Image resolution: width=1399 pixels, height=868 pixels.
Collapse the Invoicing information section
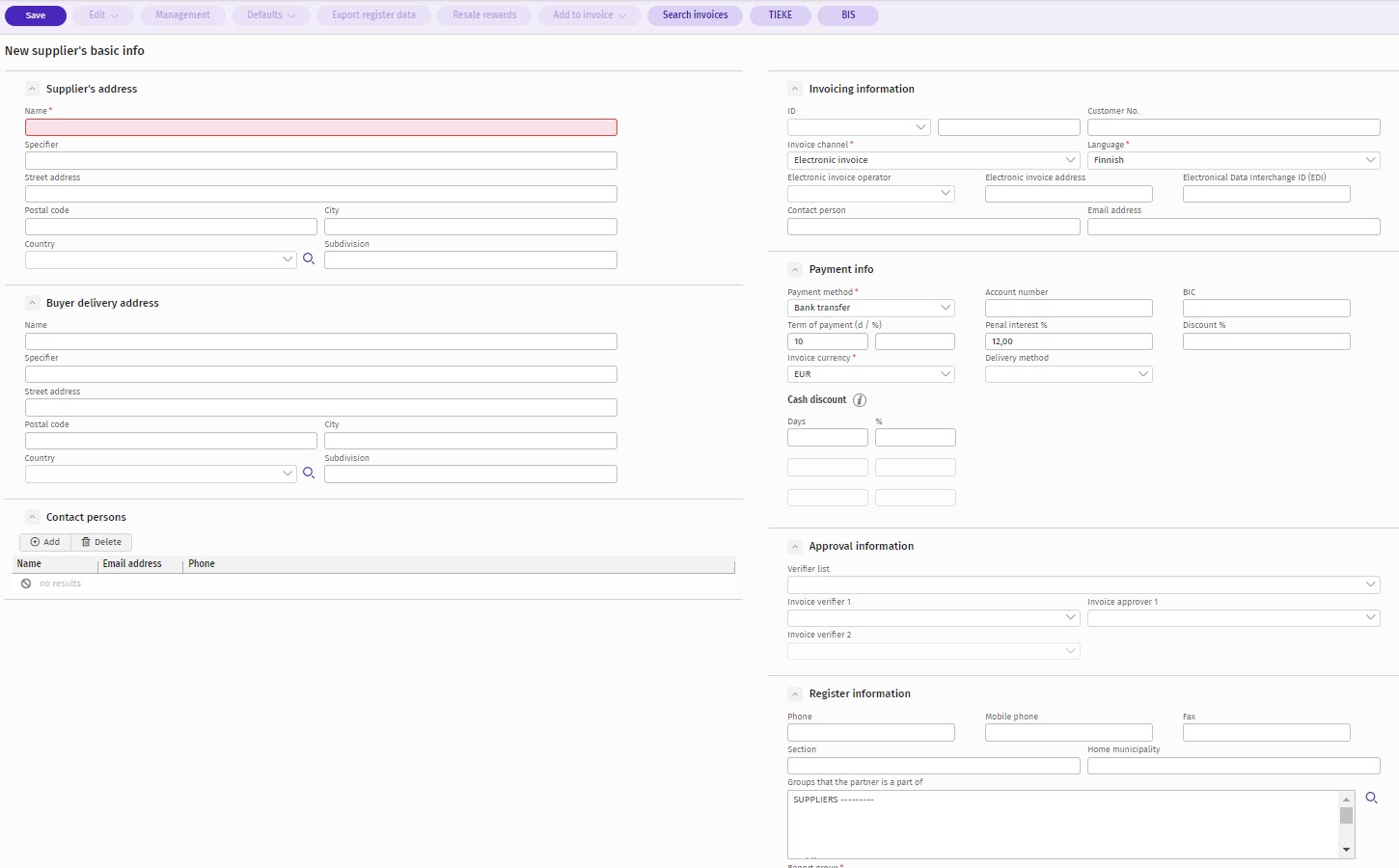(x=795, y=89)
